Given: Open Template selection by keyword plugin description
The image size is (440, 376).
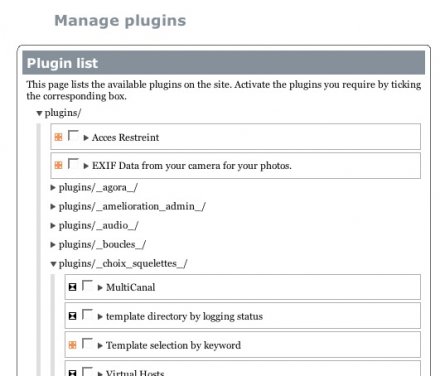Looking at the screenshot, I should pos(173,345).
